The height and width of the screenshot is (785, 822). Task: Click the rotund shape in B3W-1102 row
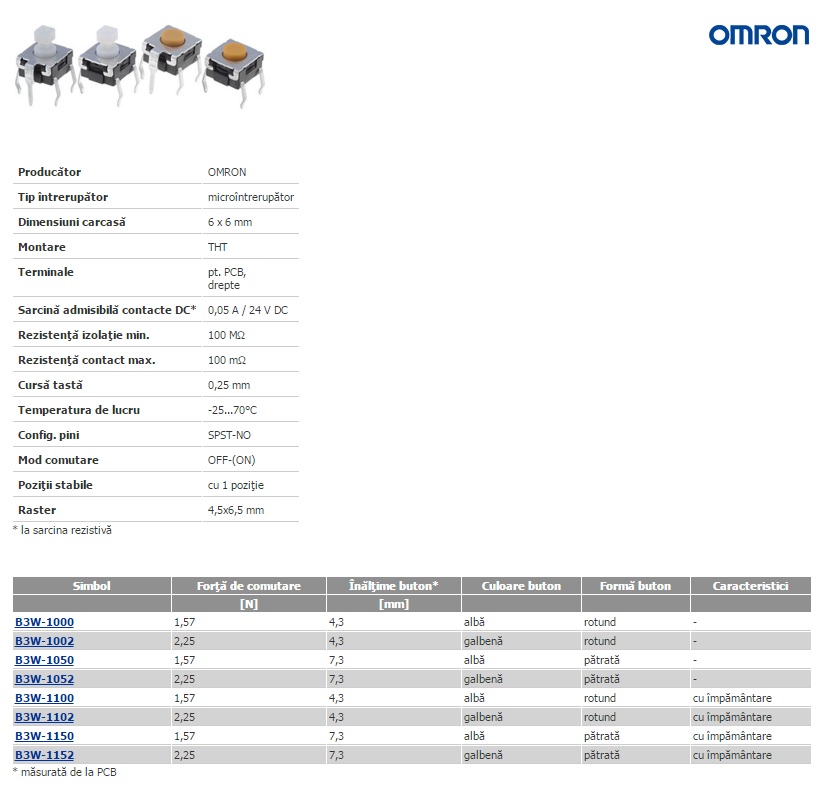(x=600, y=717)
